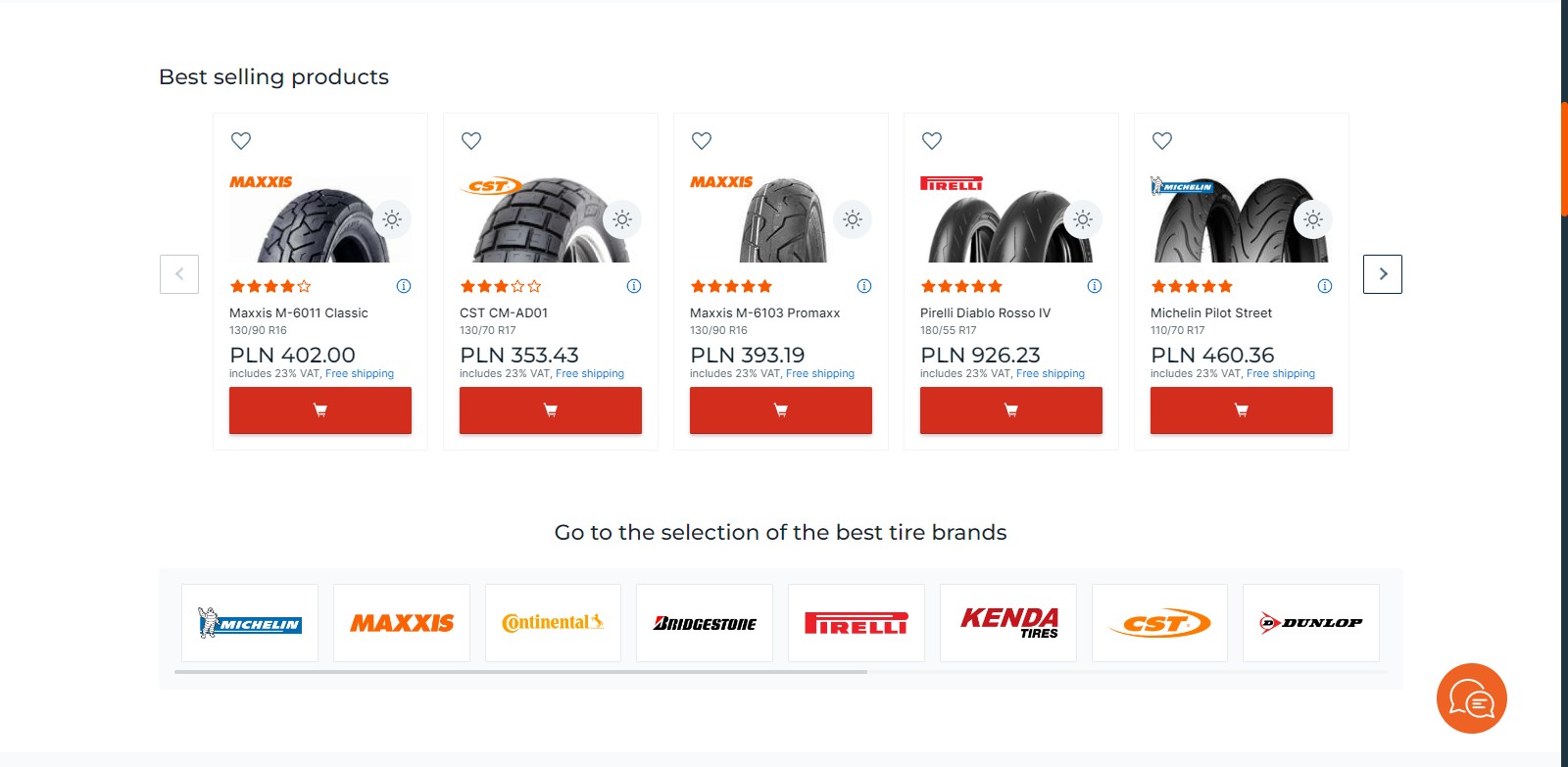
Task: Open Michelin Pilot Street tire thumbnail
Action: (x=1242, y=221)
